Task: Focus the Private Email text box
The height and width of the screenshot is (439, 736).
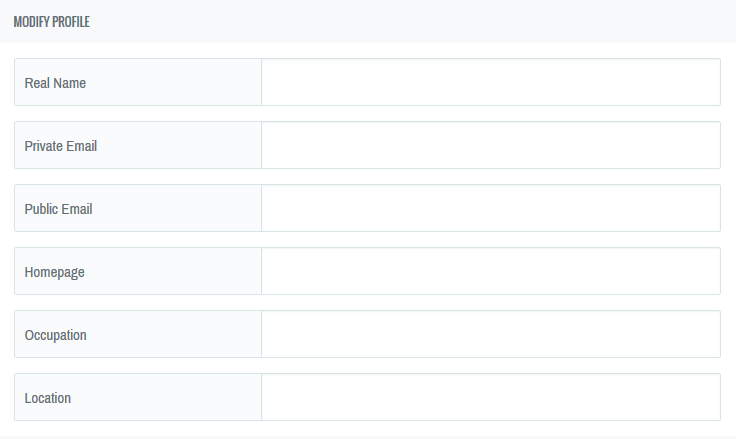Action: click(x=490, y=145)
